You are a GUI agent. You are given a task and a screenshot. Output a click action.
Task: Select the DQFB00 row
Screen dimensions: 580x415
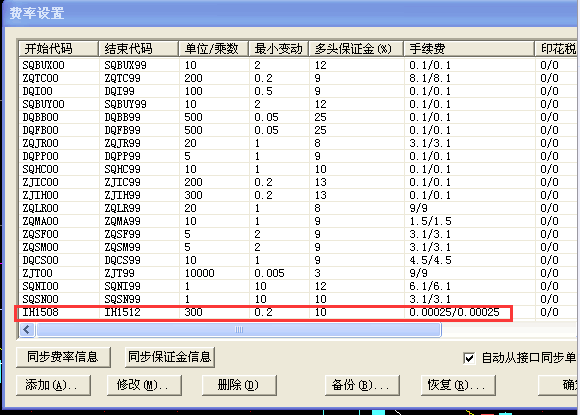click(298, 130)
